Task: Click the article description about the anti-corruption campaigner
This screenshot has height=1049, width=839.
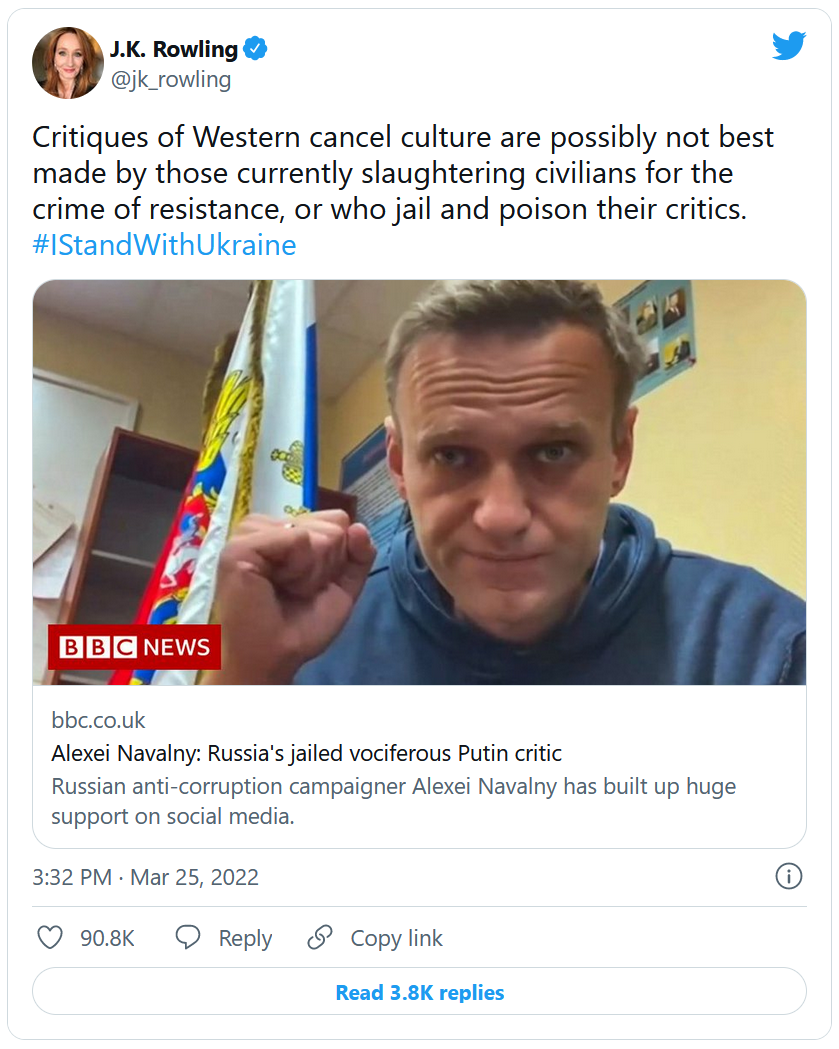Action: point(393,800)
